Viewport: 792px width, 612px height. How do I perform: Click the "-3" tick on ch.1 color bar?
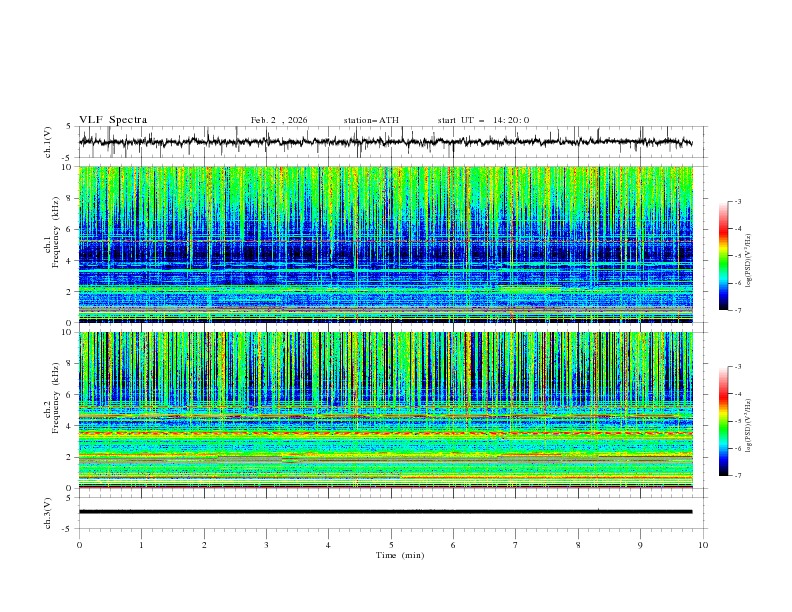click(x=737, y=201)
